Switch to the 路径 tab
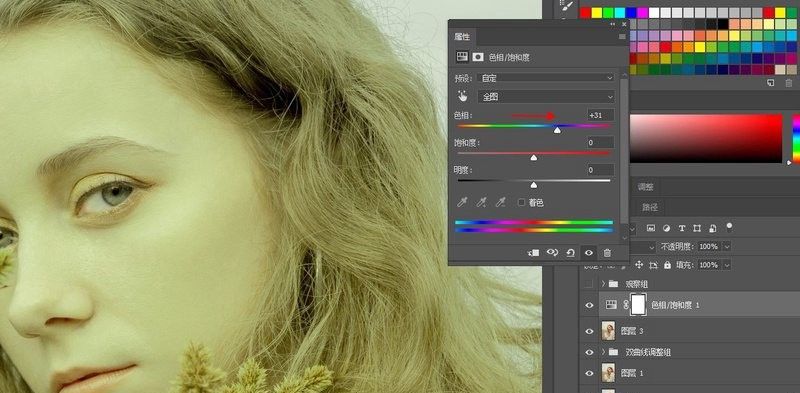Viewport: 800px width, 393px height. click(x=649, y=207)
